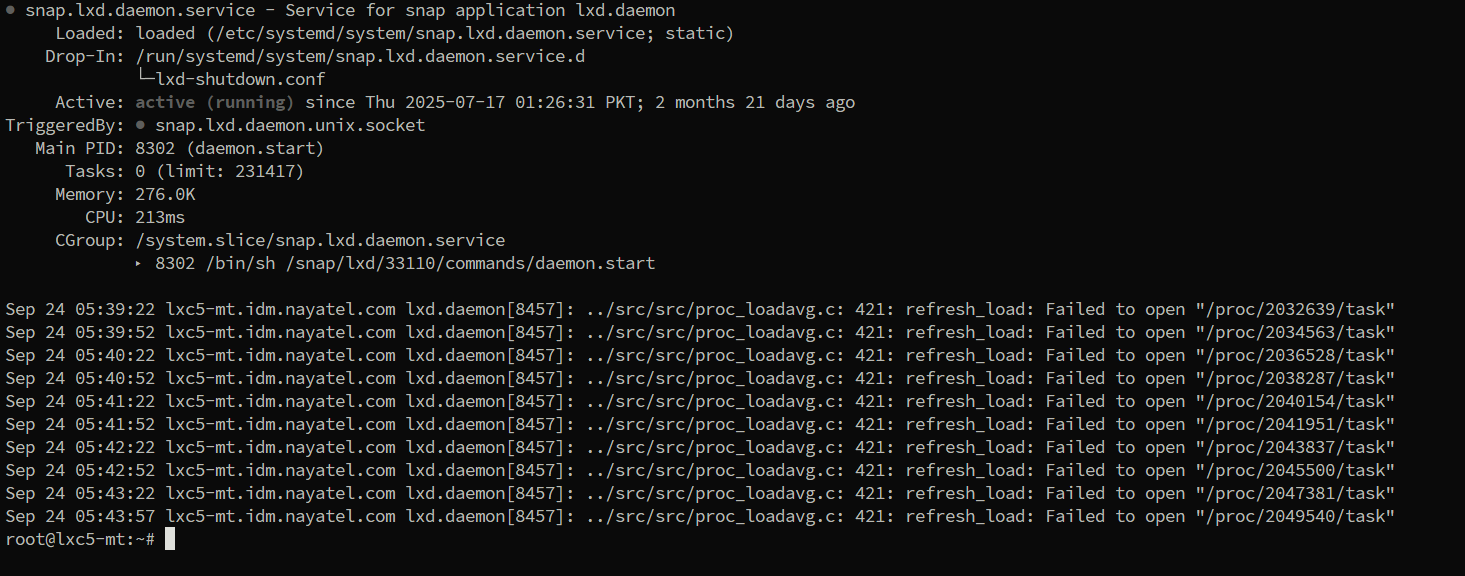Click the /run/systemd/system/snap.lxd.daemon.service.d drop-in path
This screenshot has height=576, width=1465.
point(360,57)
